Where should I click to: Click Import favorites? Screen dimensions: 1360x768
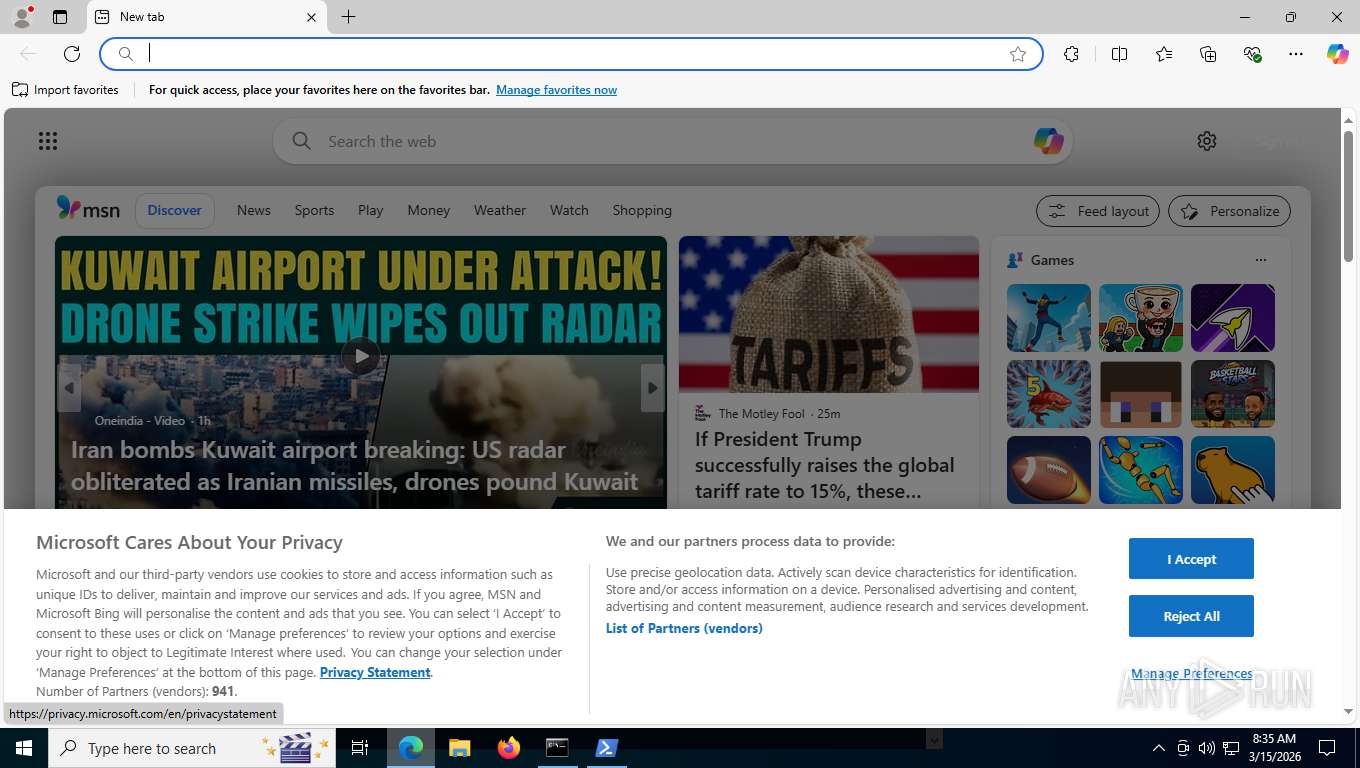pyautogui.click(x=65, y=90)
